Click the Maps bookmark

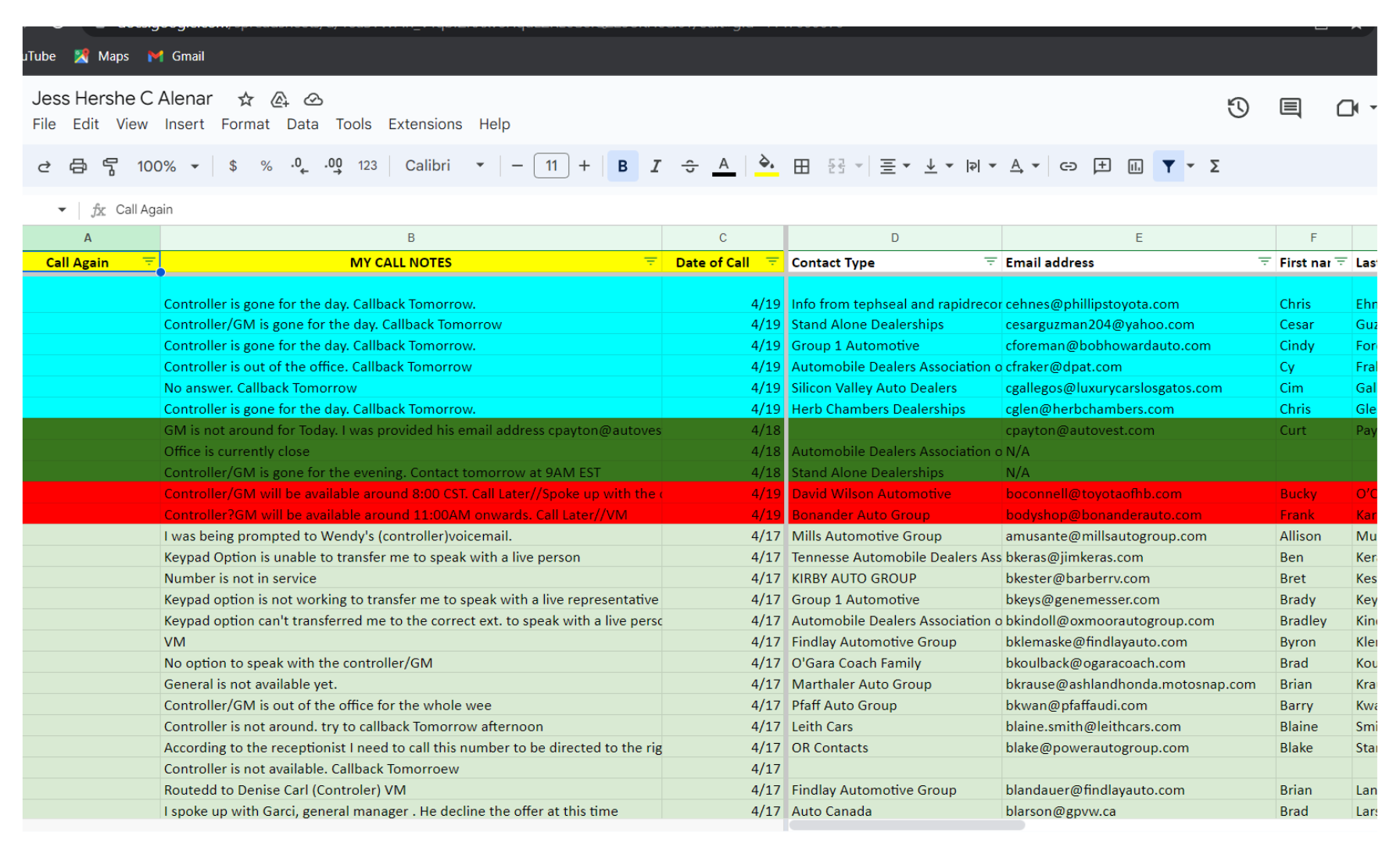coord(102,56)
